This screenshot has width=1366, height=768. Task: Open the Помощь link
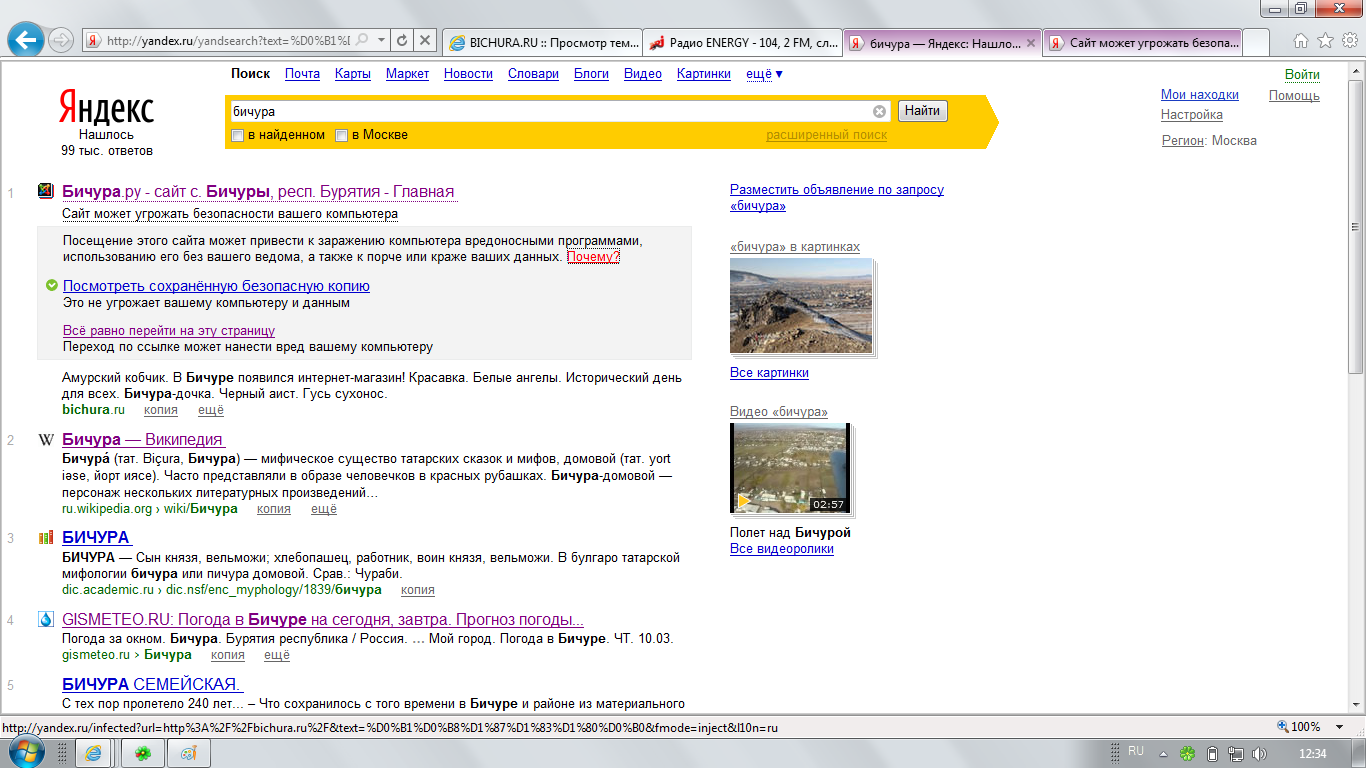(x=1294, y=96)
